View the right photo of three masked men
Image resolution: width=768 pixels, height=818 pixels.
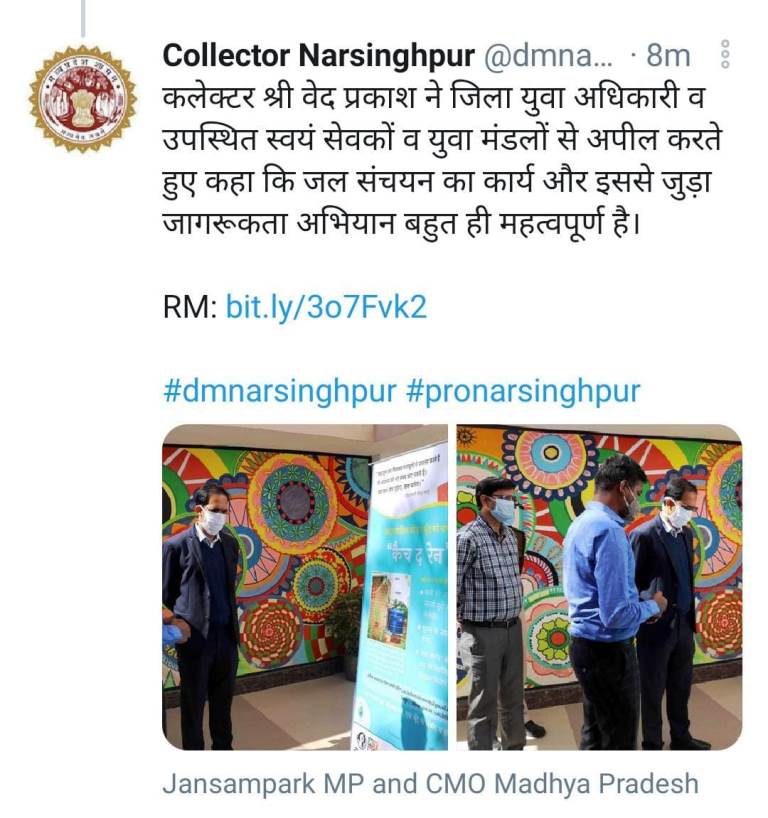click(x=599, y=587)
